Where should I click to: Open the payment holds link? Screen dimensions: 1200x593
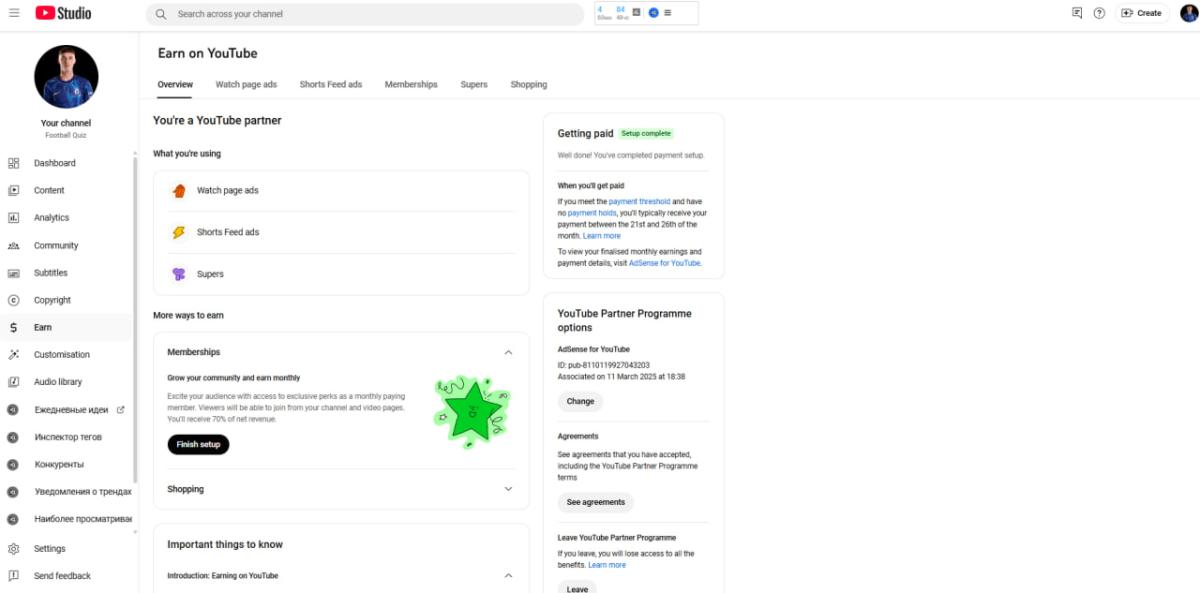tap(592, 213)
